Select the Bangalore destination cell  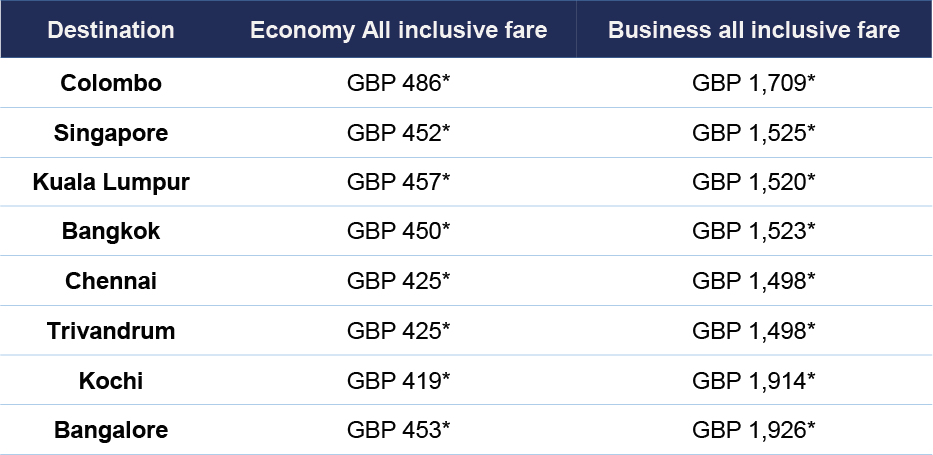coord(111,431)
